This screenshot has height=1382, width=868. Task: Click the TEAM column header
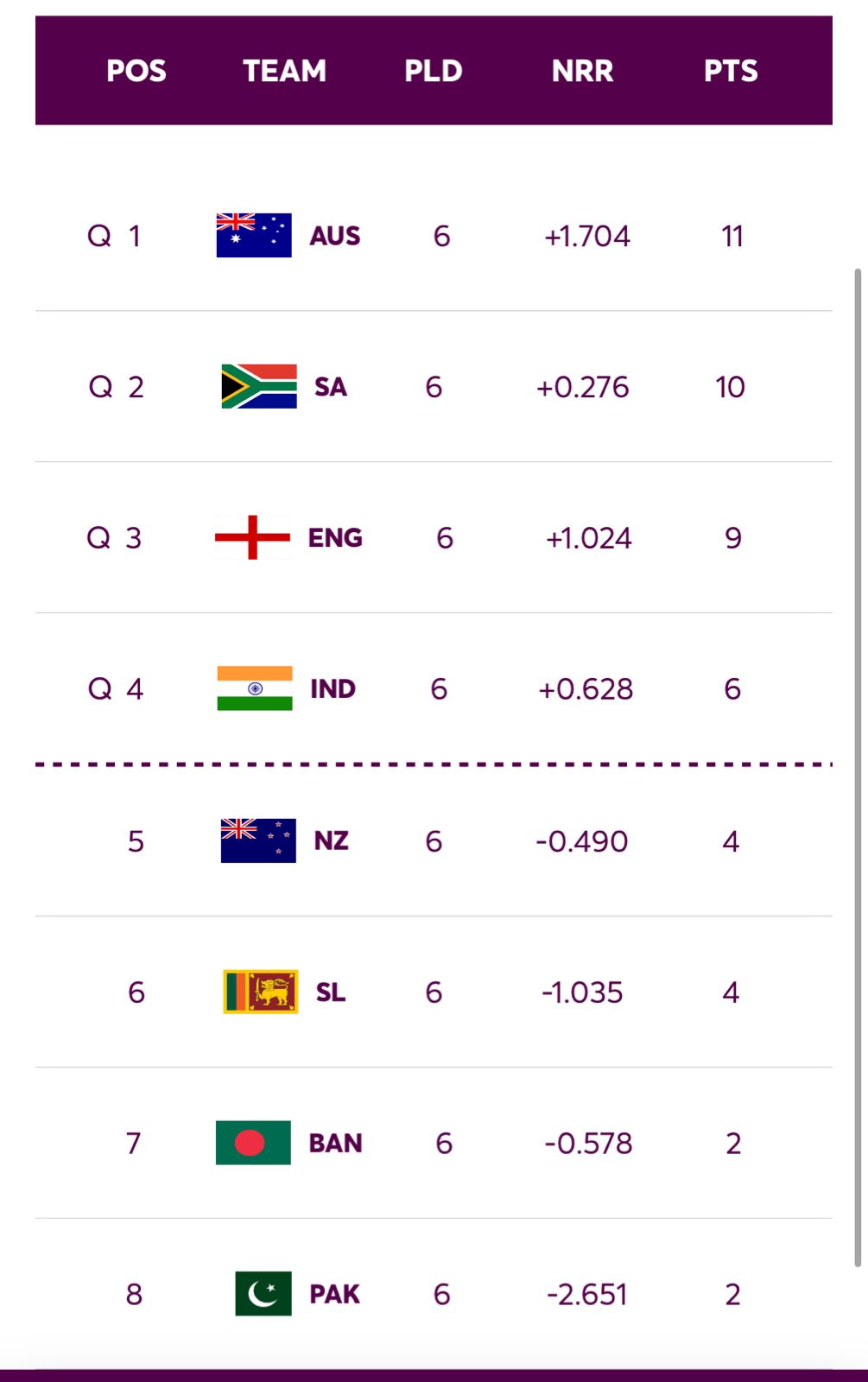[284, 71]
